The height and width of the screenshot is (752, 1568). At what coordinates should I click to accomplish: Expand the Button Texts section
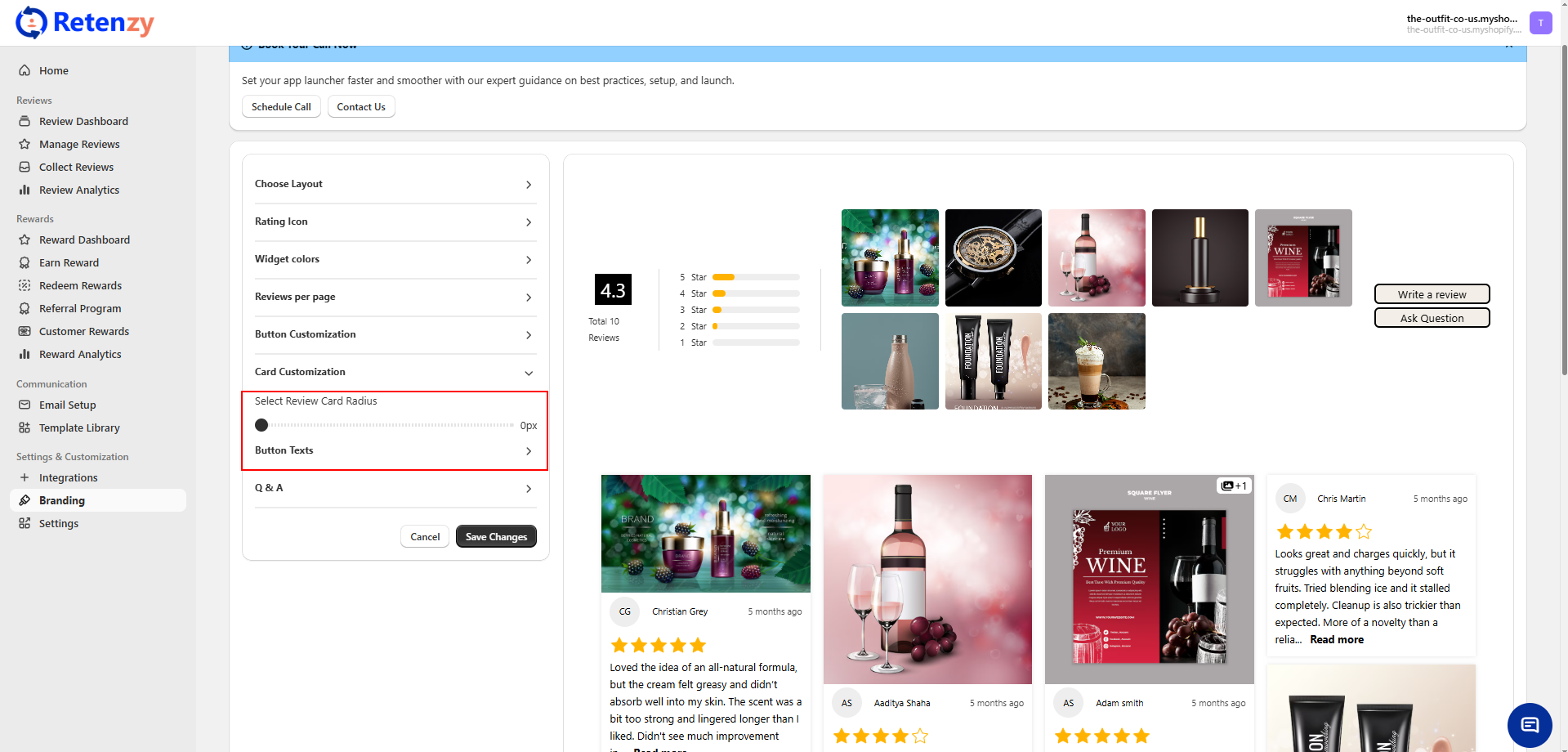394,451
